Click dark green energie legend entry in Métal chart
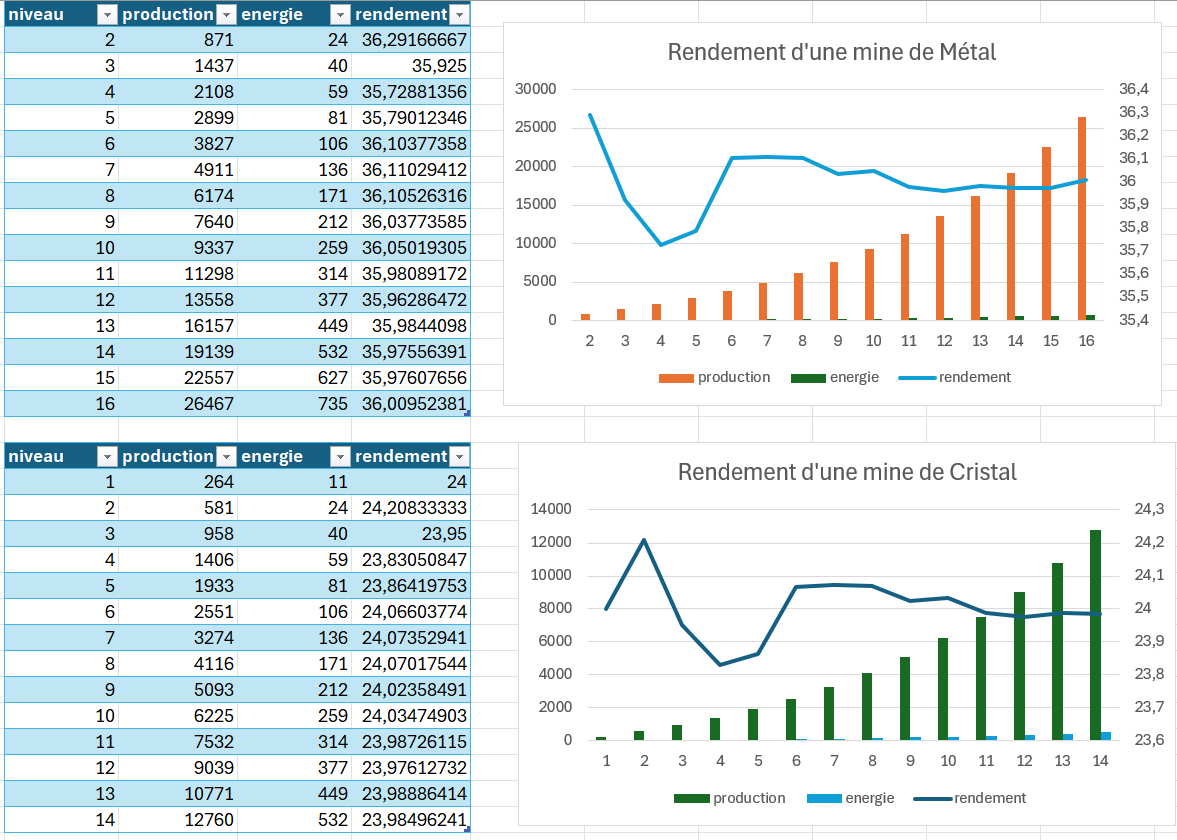 (835, 378)
